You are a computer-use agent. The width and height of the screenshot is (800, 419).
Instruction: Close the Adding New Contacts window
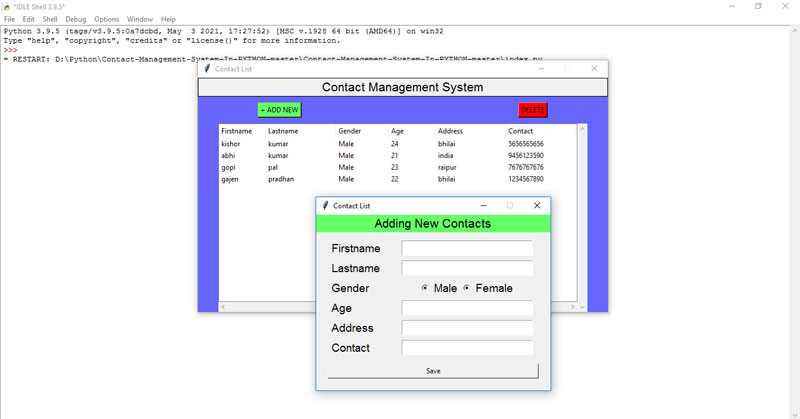(x=537, y=206)
